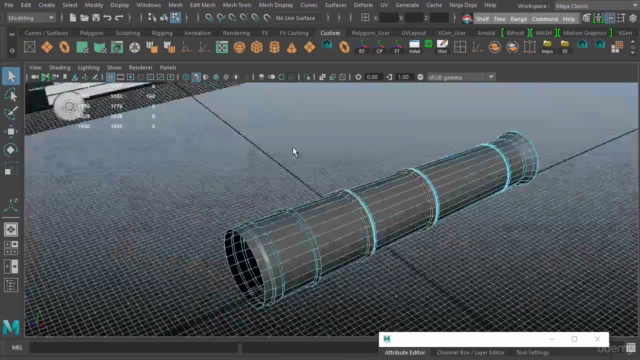
Task: Activate the Move tool in the toolbox
Action: coord(11,131)
